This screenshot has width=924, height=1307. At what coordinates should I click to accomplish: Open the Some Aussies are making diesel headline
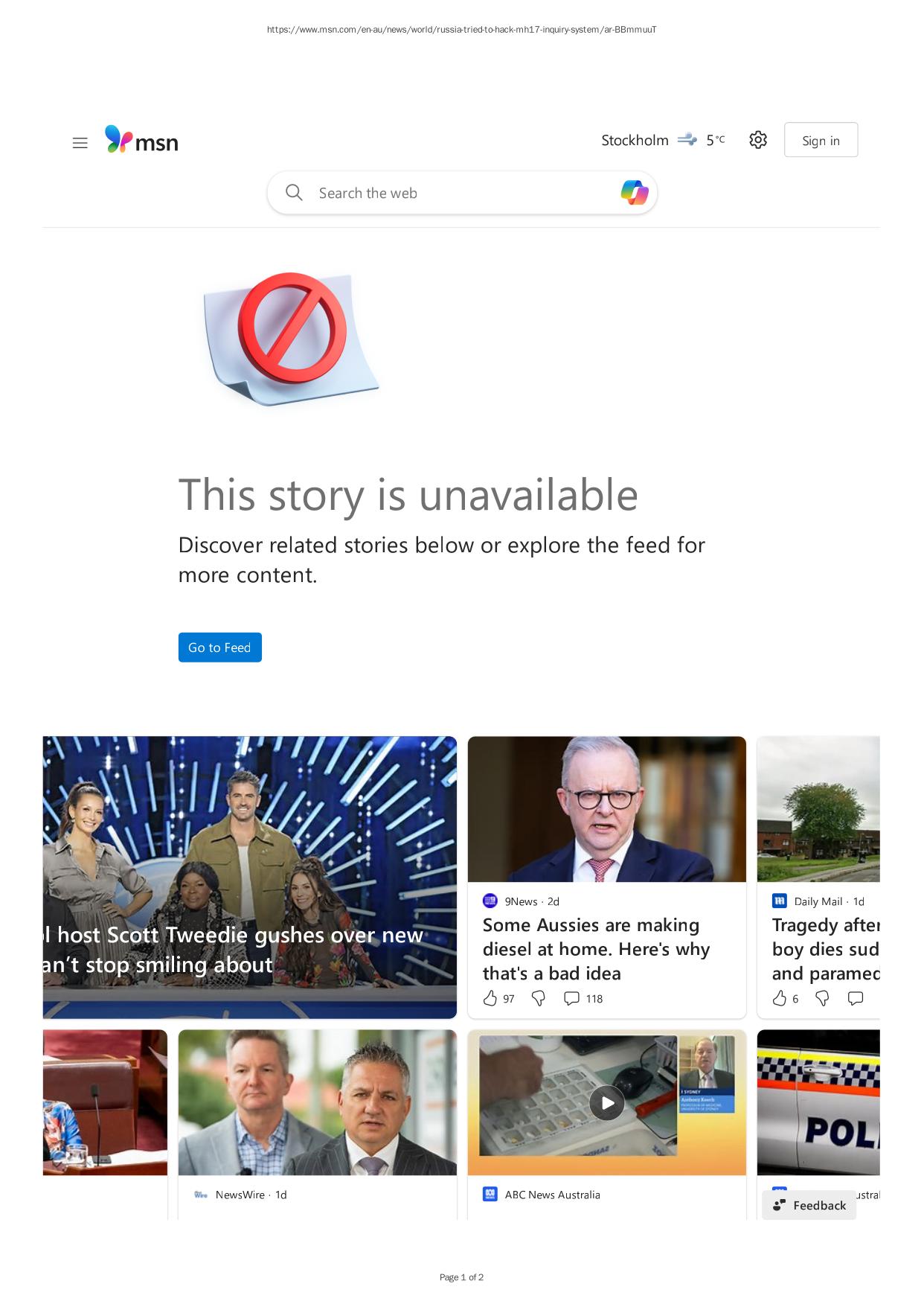pyautogui.click(x=596, y=949)
